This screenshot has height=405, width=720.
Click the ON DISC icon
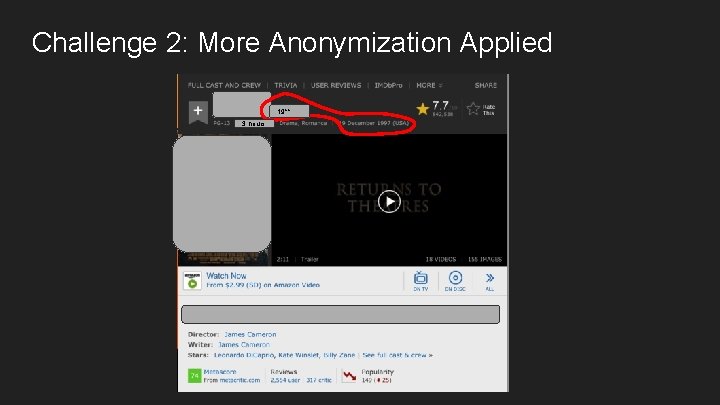tap(455, 281)
